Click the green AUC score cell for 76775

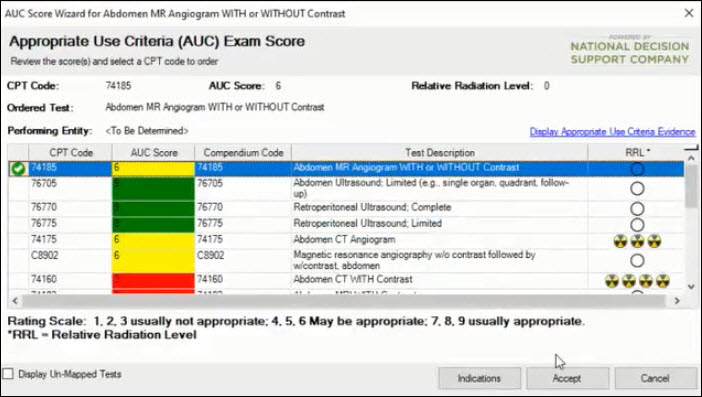[153, 225]
